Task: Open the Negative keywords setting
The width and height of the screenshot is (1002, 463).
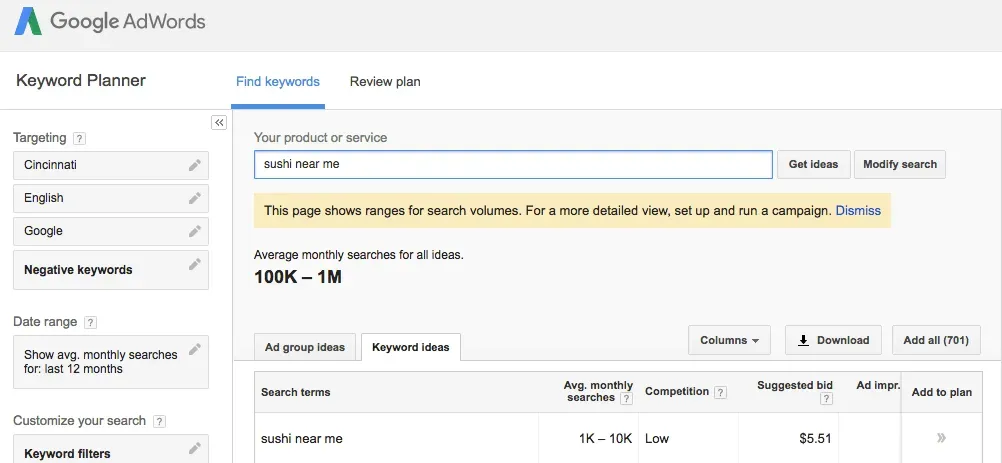Action: [111, 270]
